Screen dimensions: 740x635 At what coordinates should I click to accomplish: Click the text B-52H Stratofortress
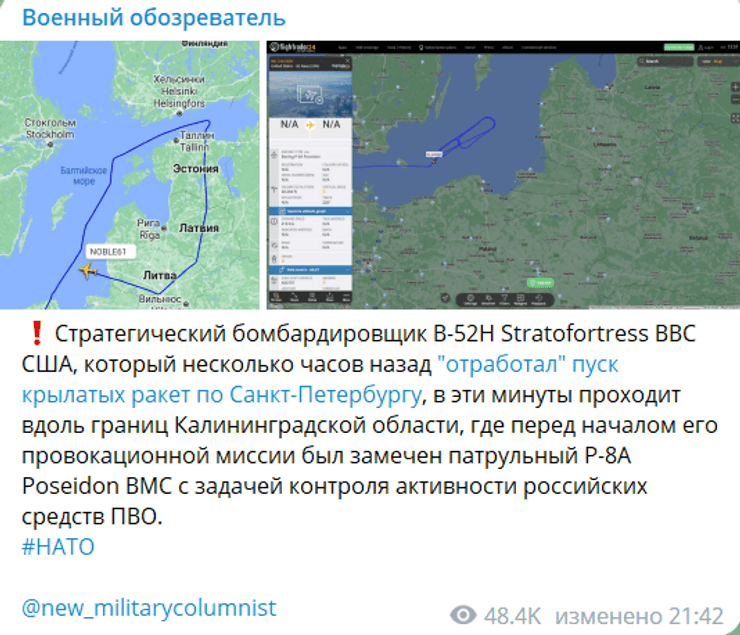pyautogui.click(x=540, y=334)
